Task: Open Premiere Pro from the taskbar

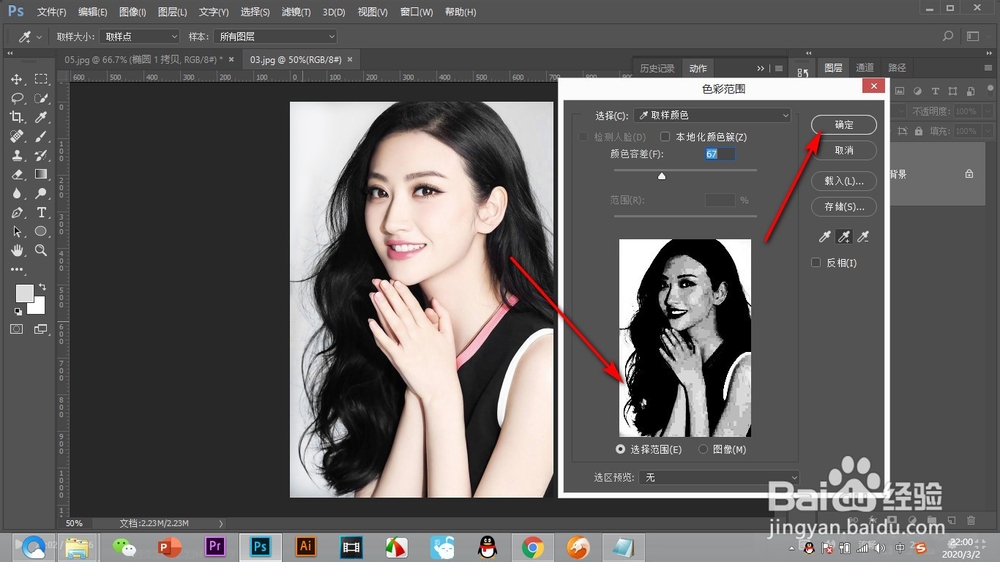Action: point(215,547)
